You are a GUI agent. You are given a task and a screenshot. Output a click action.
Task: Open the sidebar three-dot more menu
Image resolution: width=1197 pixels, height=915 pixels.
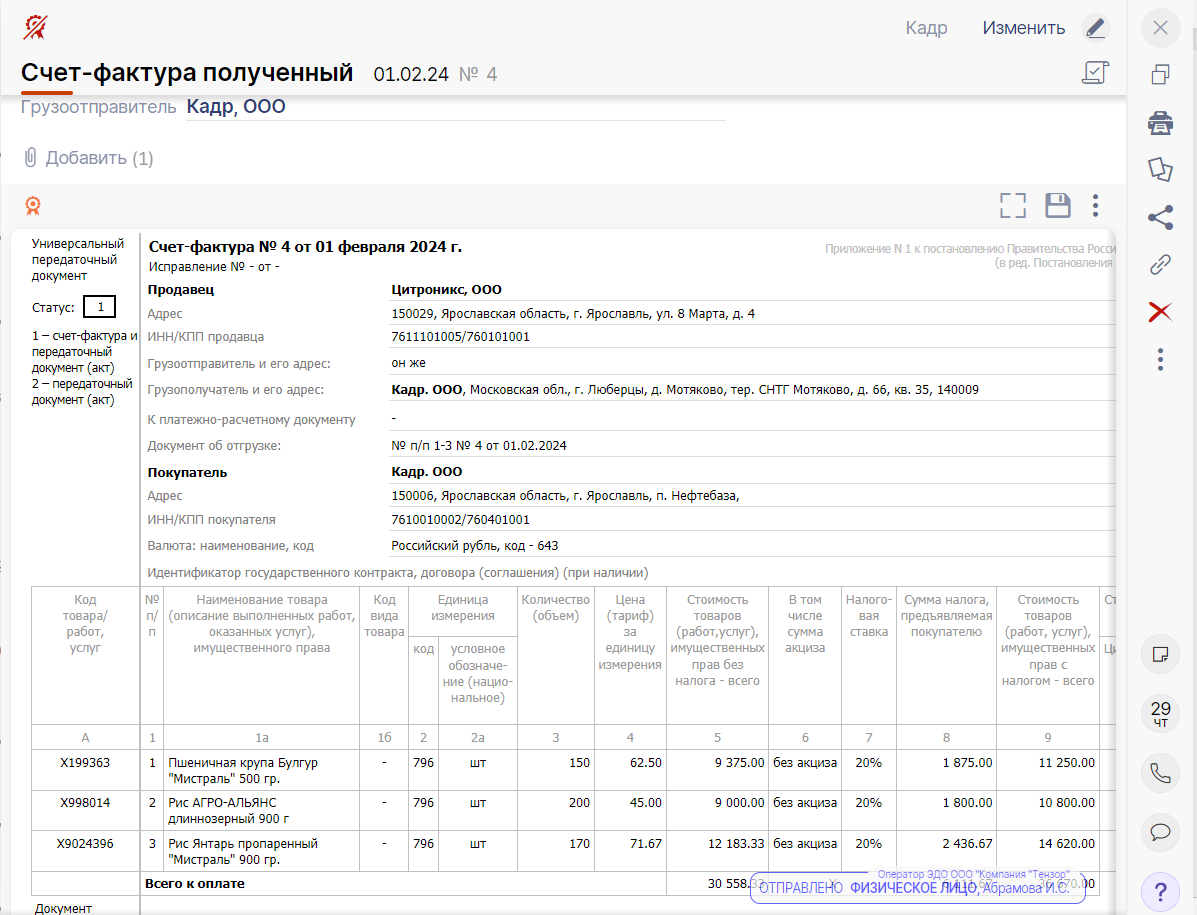(1160, 359)
